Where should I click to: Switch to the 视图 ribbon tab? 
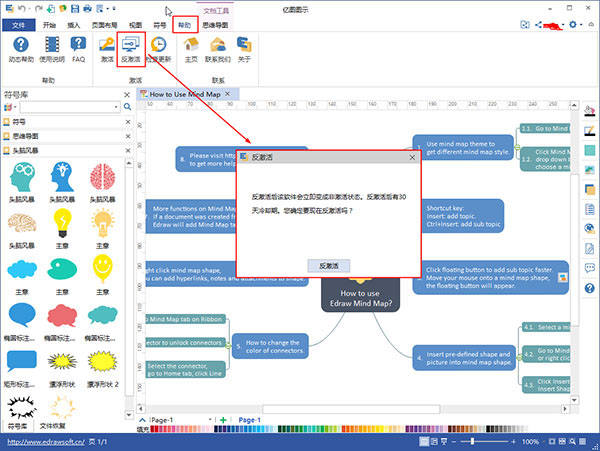(x=135, y=25)
